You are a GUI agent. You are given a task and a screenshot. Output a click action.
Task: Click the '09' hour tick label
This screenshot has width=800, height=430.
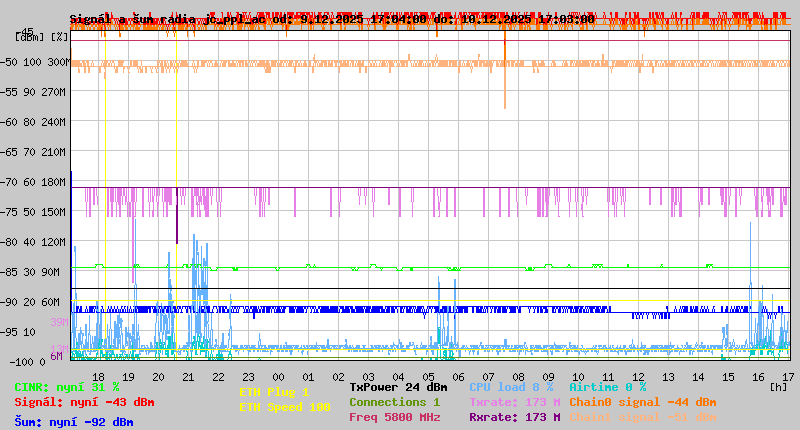[548, 377]
